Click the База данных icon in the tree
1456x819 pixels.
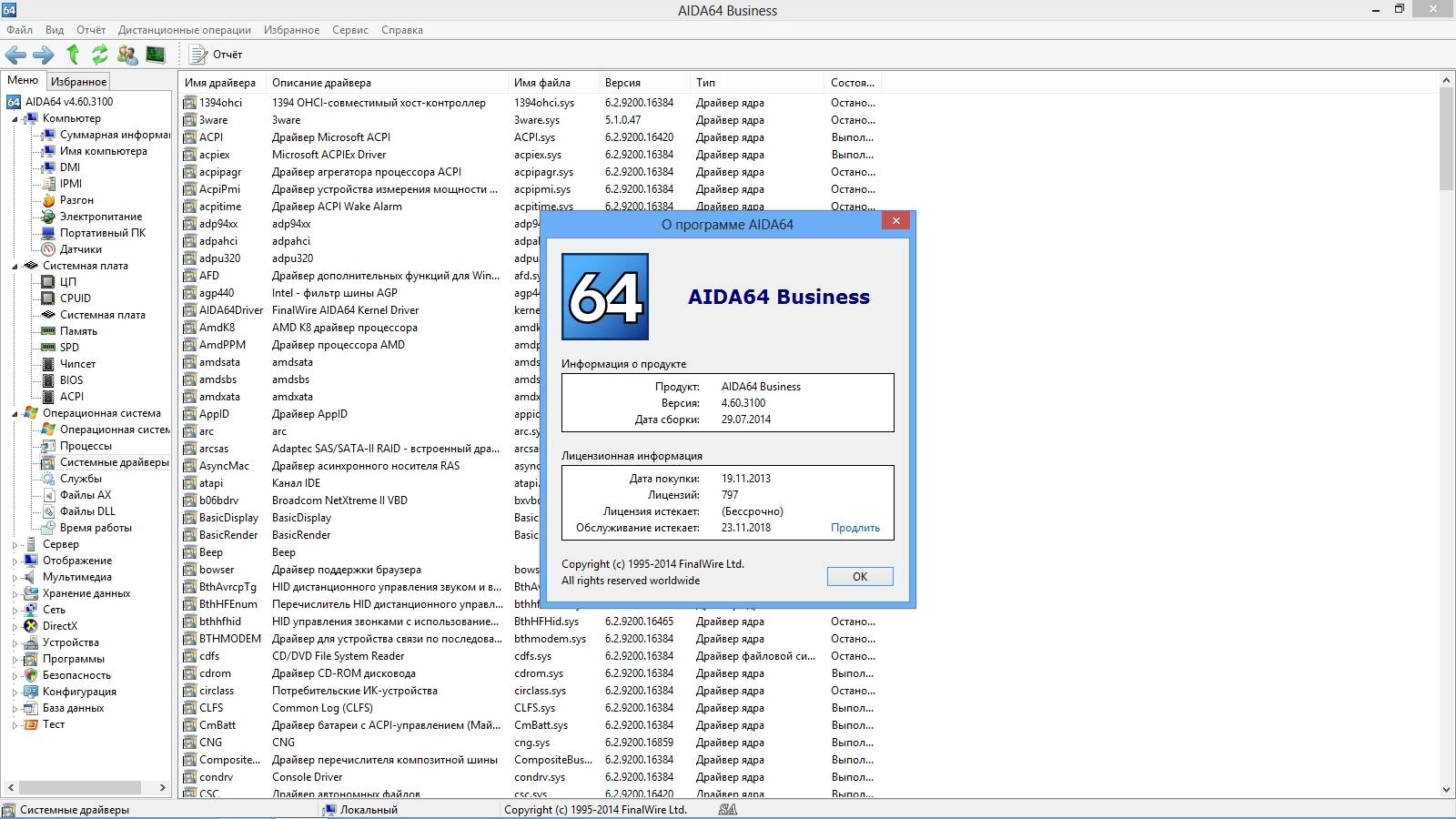(31, 708)
